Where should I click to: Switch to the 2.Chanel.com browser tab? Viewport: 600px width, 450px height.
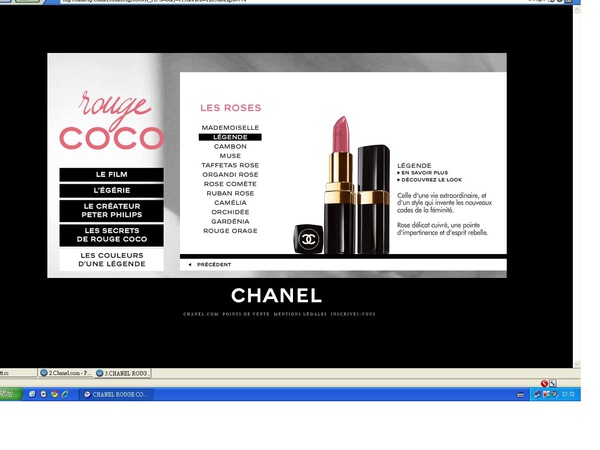(65, 373)
